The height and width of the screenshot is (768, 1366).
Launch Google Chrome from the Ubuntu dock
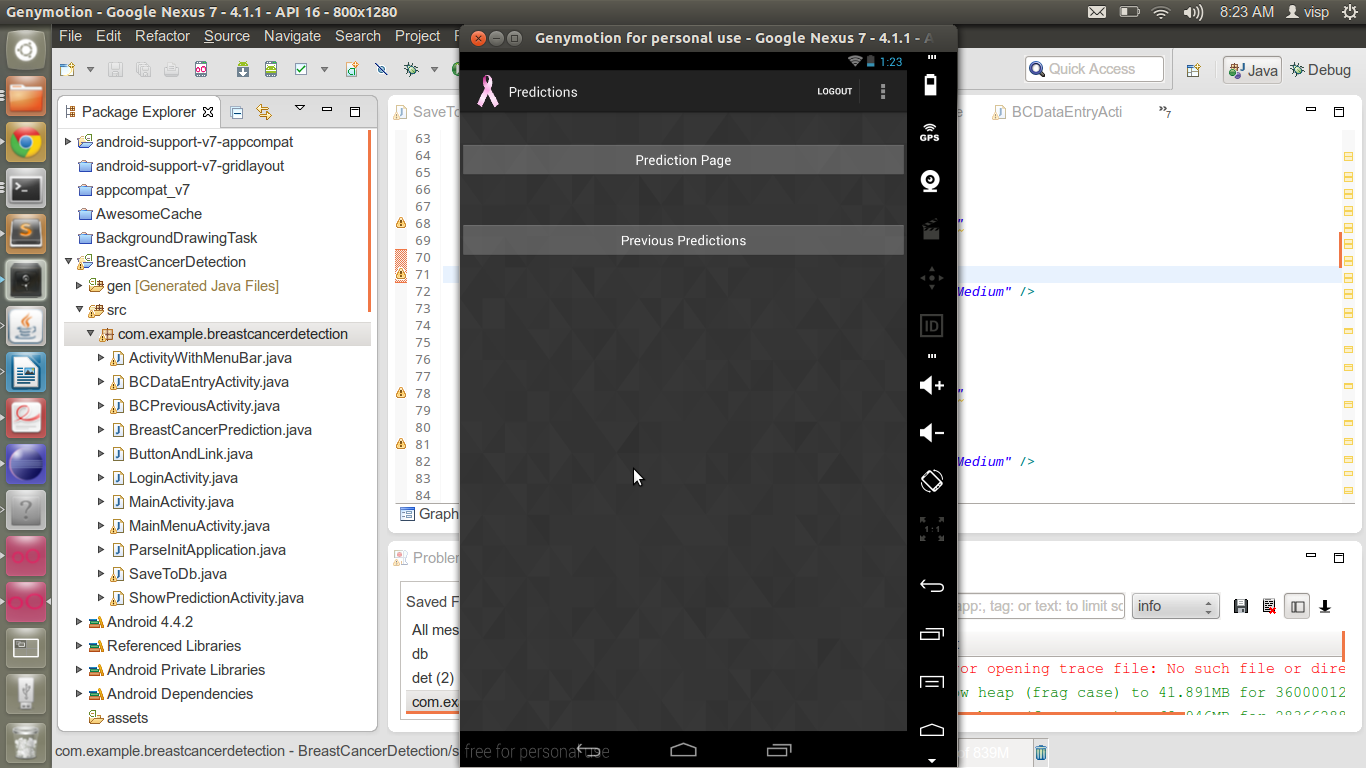(26, 143)
